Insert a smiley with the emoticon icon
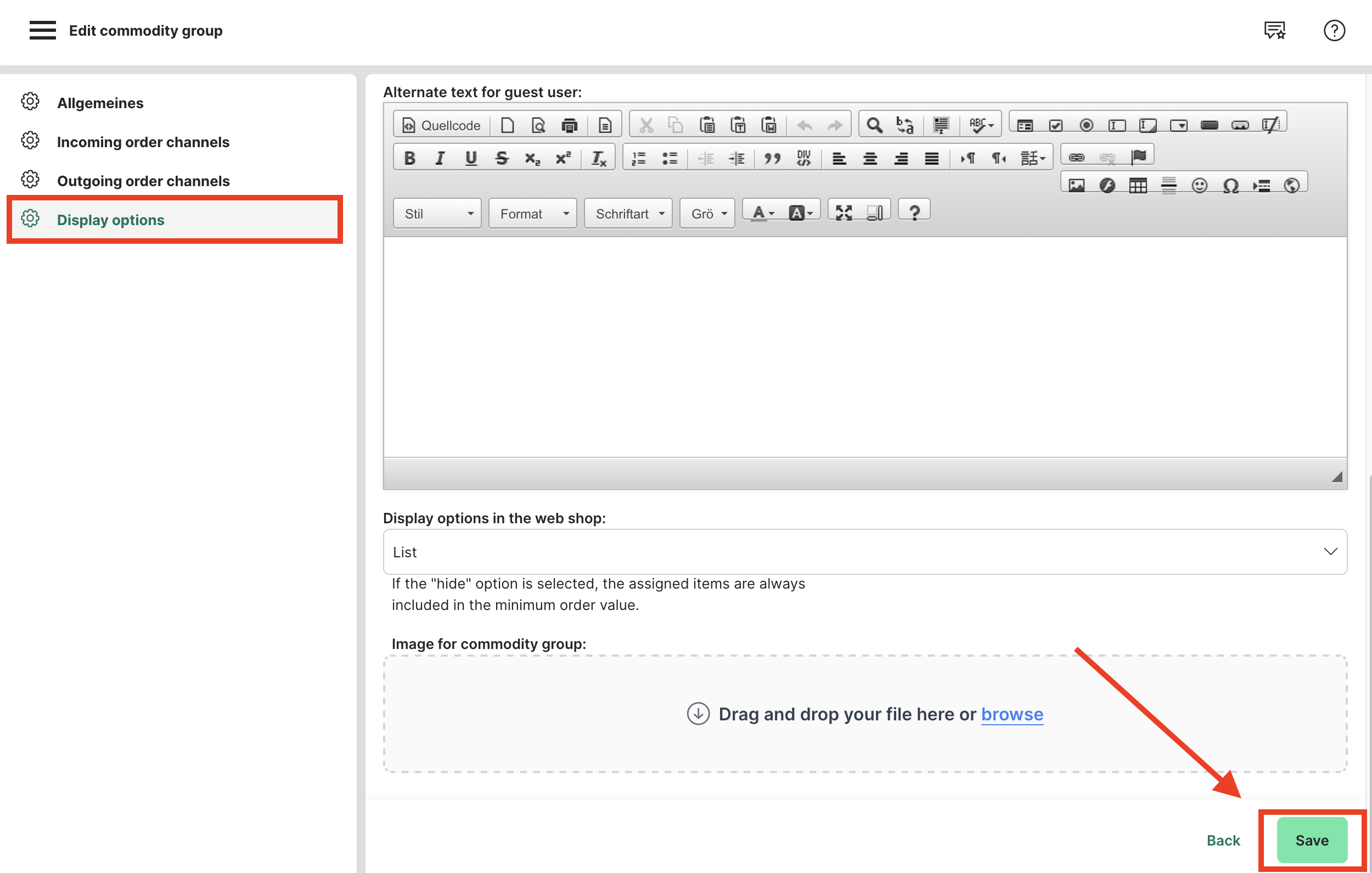Screen dimensions: 1372x873 tap(1199, 186)
